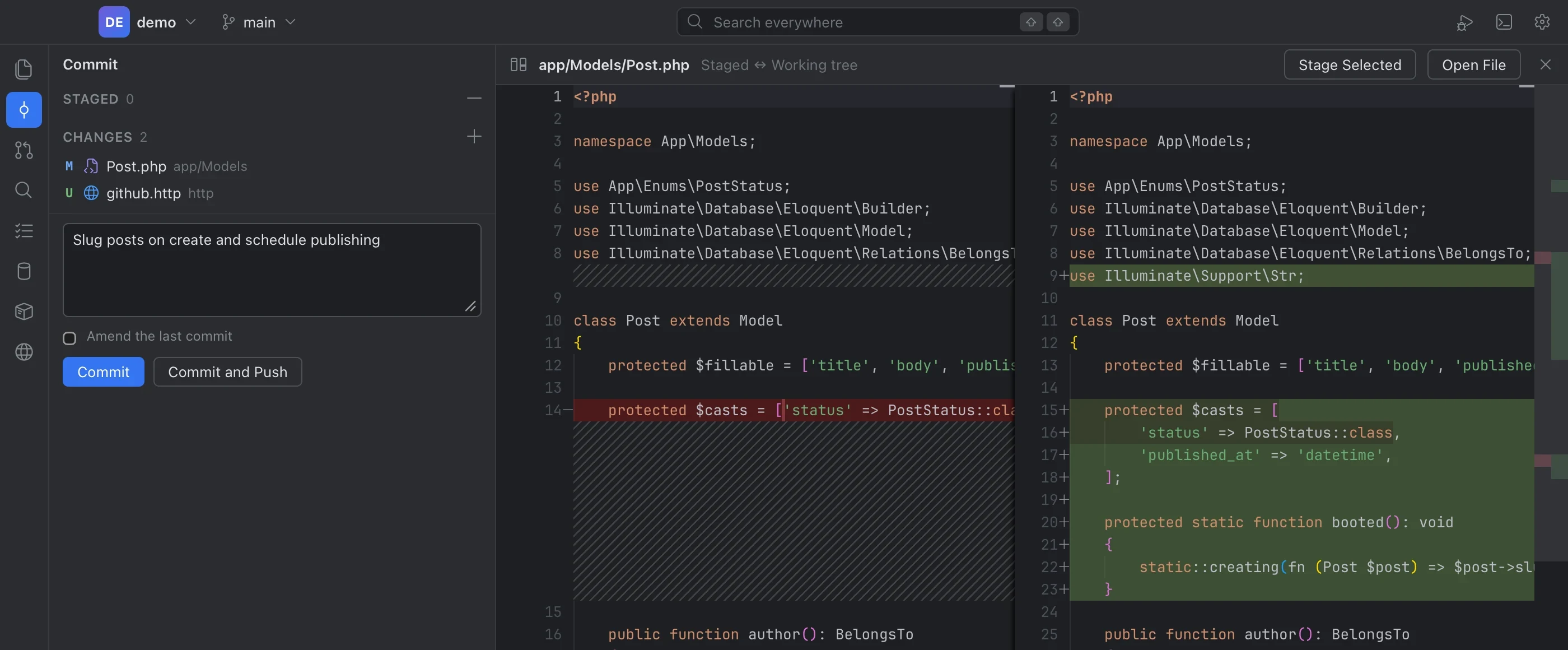
Task: Stage all changes with plus icon
Action: click(x=474, y=137)
